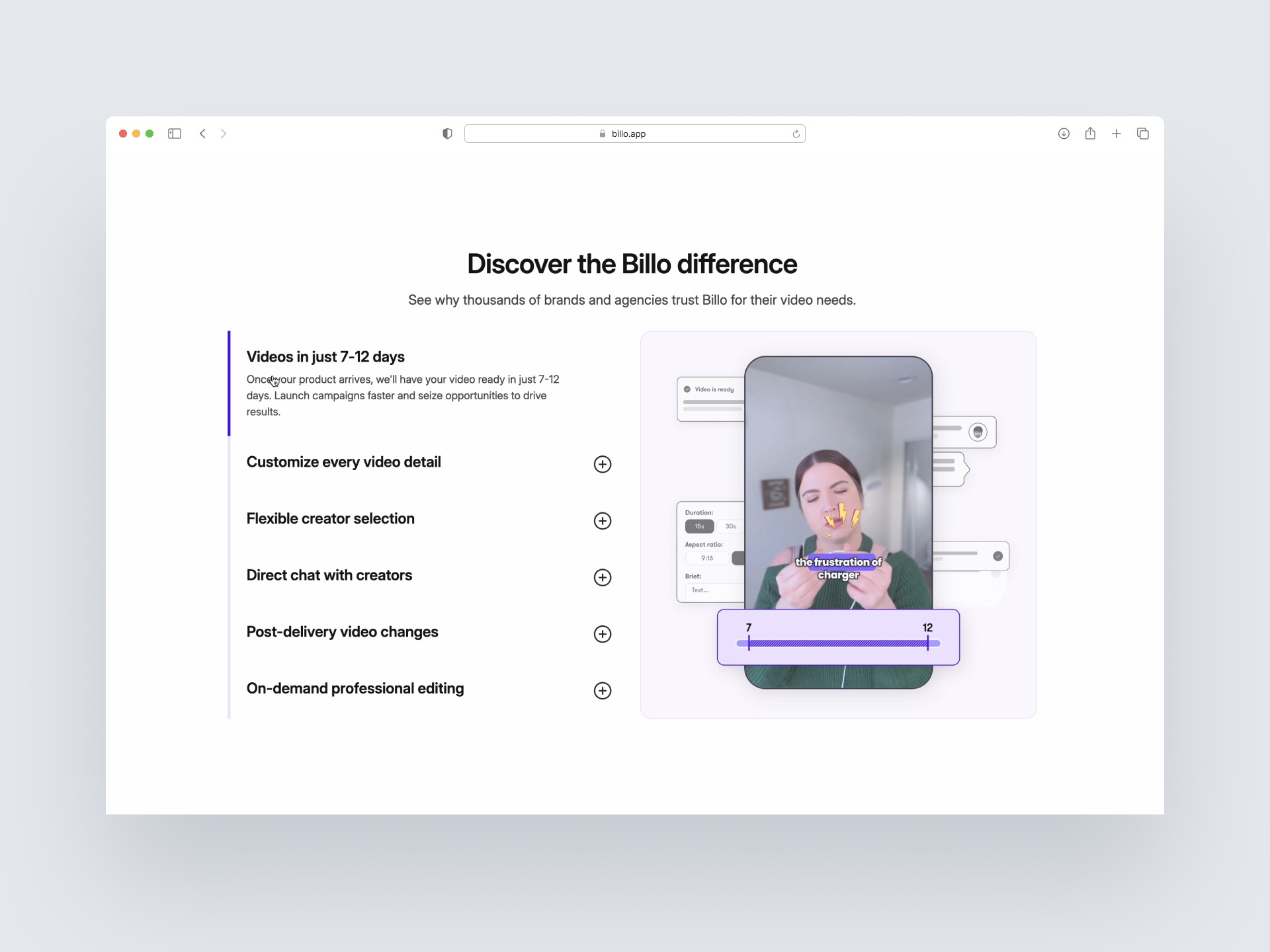Open the privacy shield report icon

(x=447, y=134)
